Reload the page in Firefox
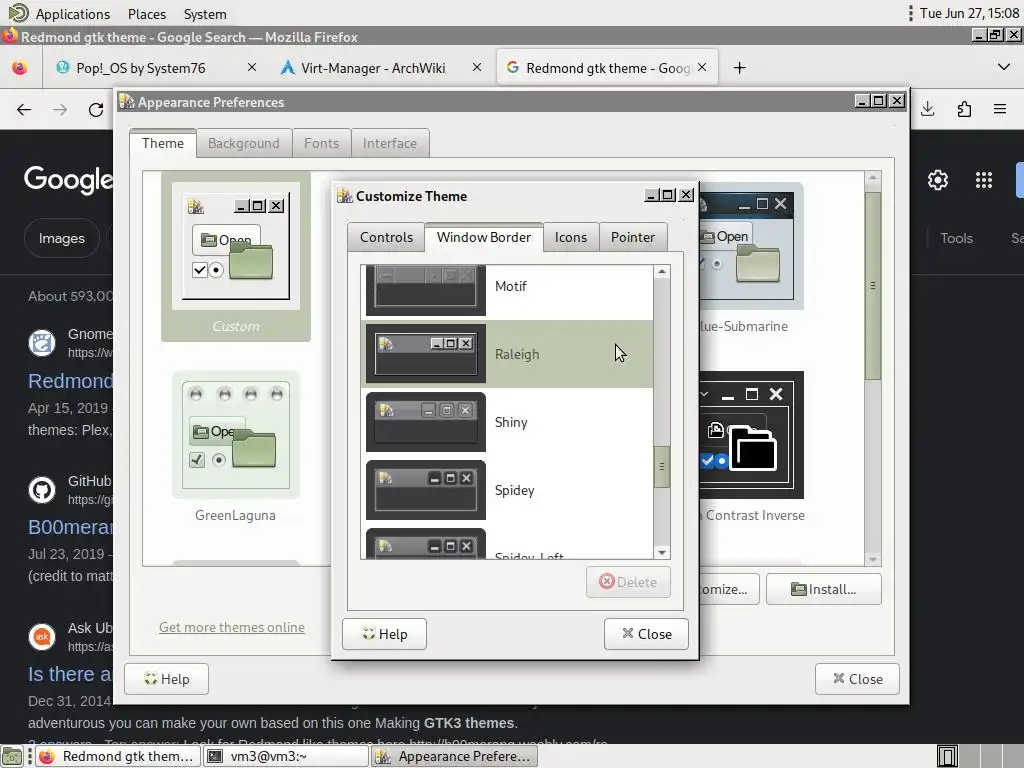The width and height of the screenshot is (1024, 768). pyautogui.click(x=96, y=110)
